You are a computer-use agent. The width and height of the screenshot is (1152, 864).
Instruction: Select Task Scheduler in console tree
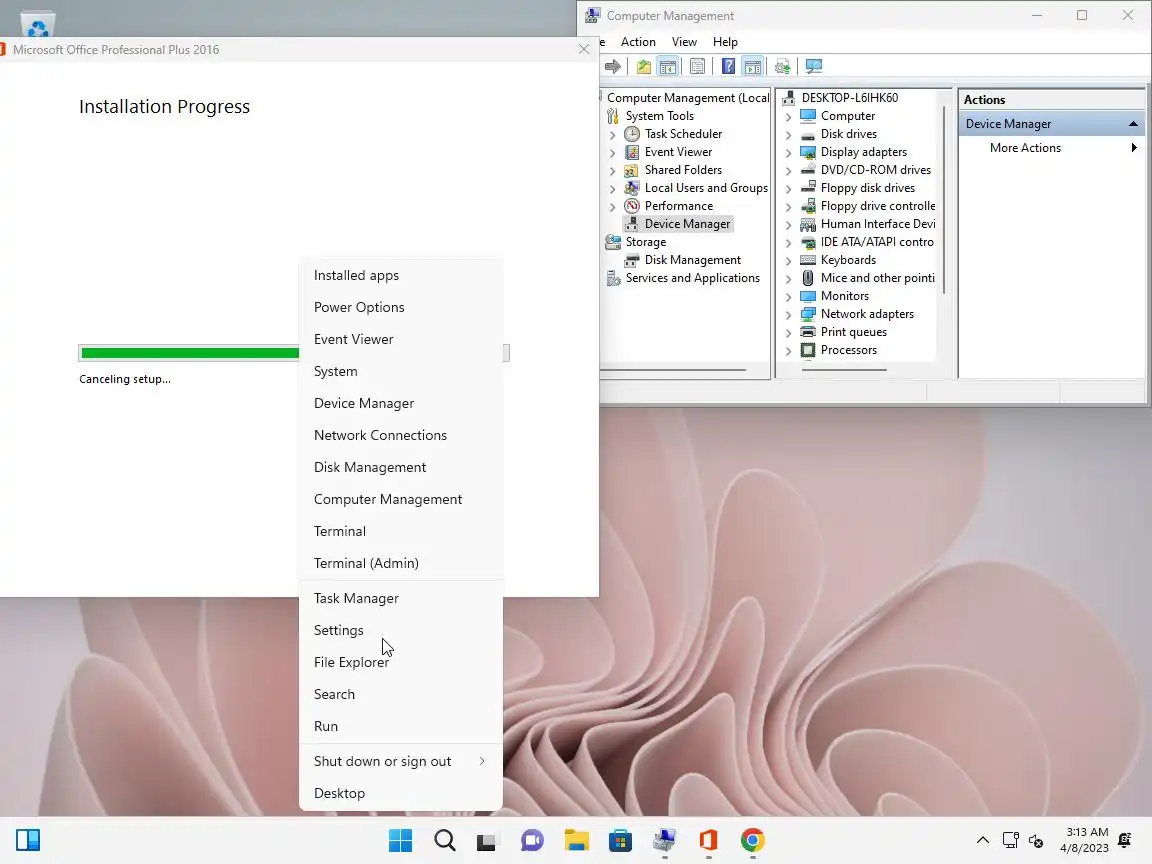coord(683,134)
